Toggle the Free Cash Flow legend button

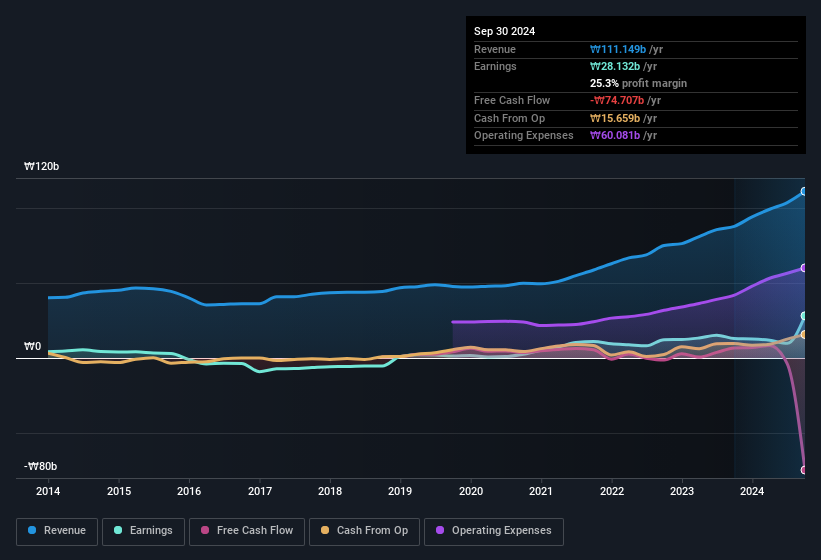click(247, 531)
